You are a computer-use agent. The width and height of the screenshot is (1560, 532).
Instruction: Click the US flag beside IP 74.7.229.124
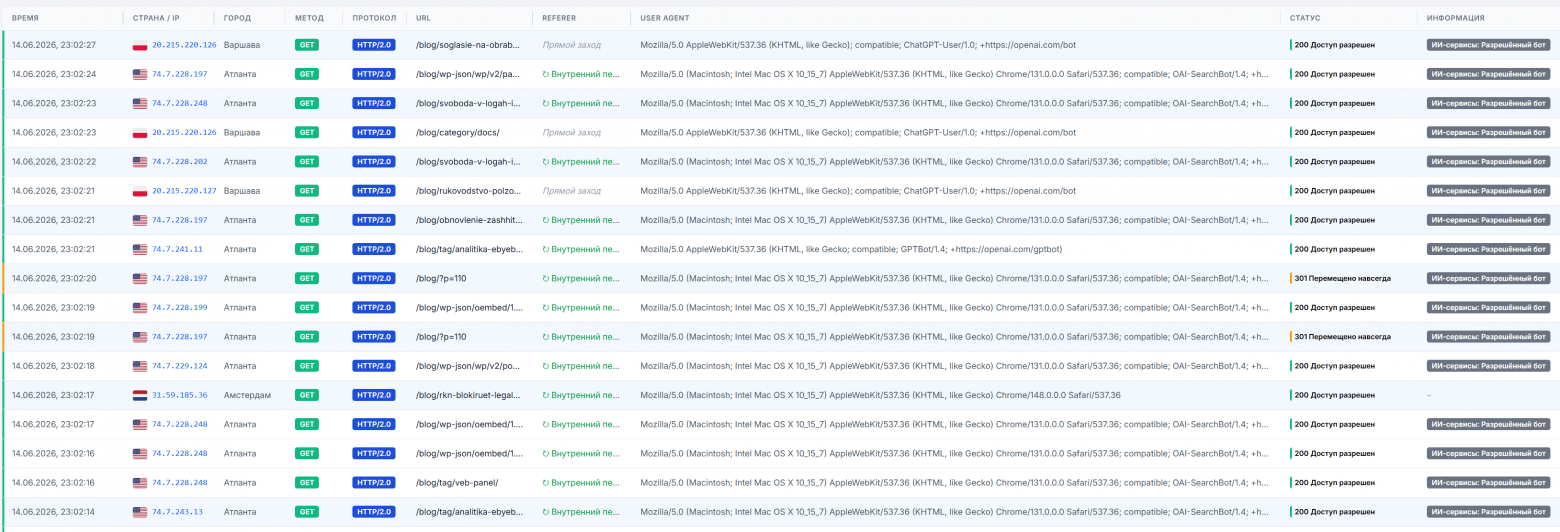[x=140, y=366]
